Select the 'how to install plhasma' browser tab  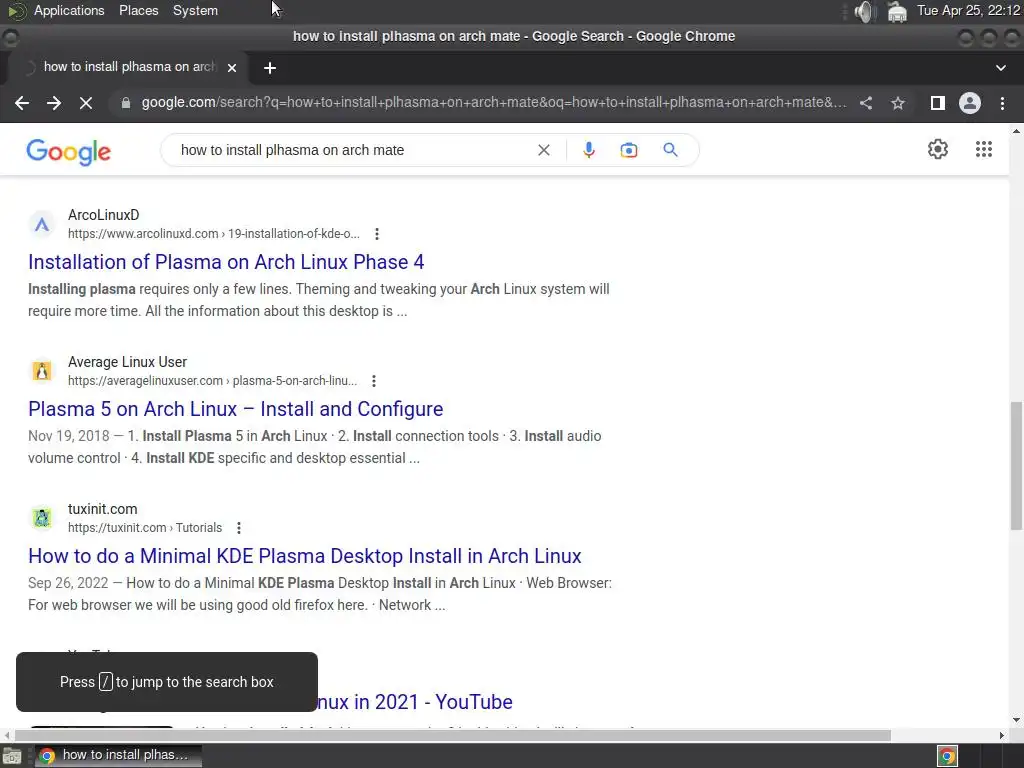tap(129, 67)
